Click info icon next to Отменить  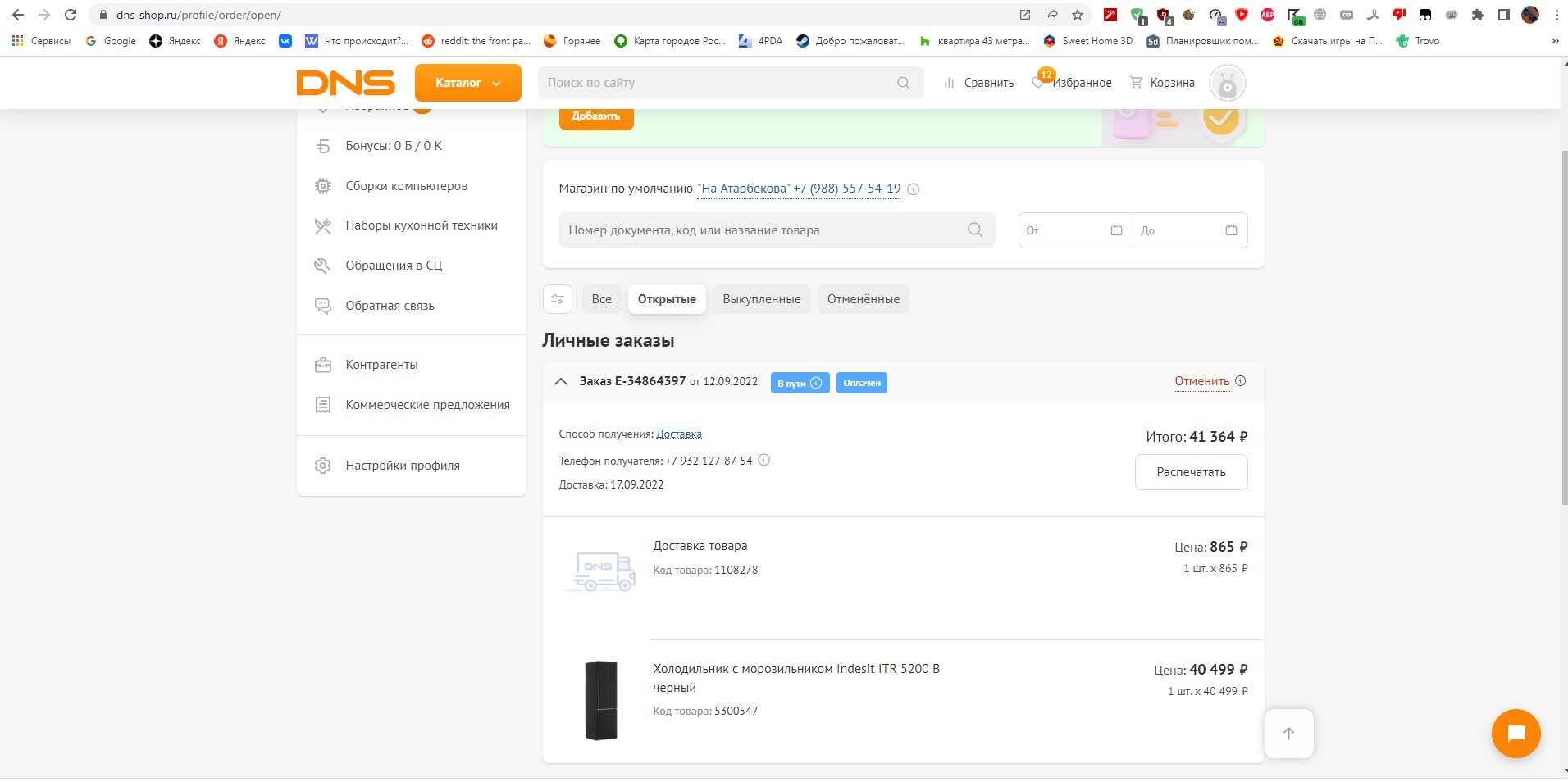pos(1240,381)
